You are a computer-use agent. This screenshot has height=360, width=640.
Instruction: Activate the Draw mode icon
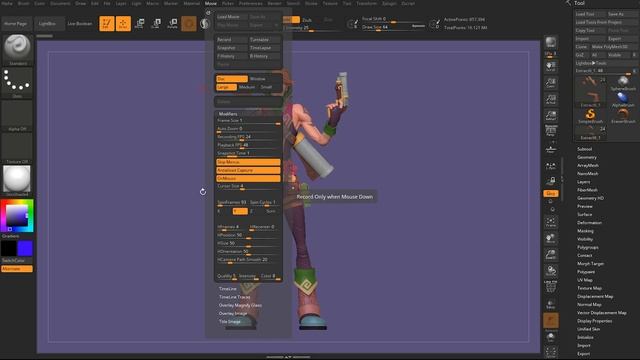[x=123, y=24]
